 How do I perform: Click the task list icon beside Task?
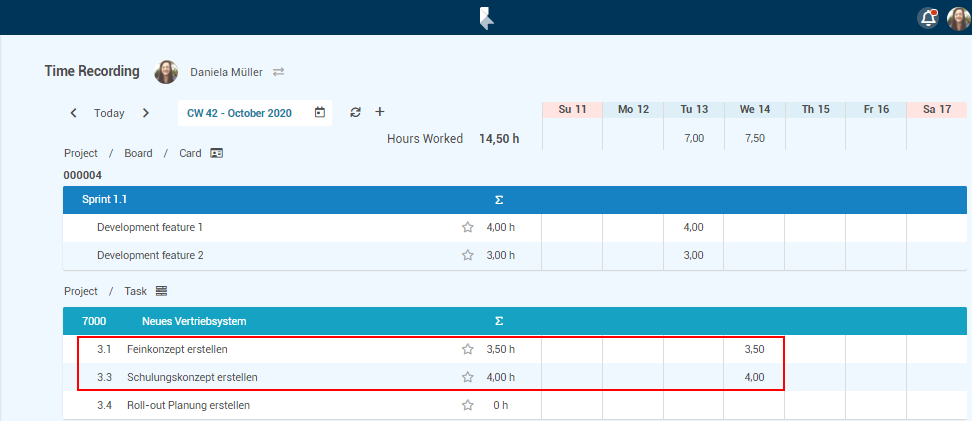[161, 291]
